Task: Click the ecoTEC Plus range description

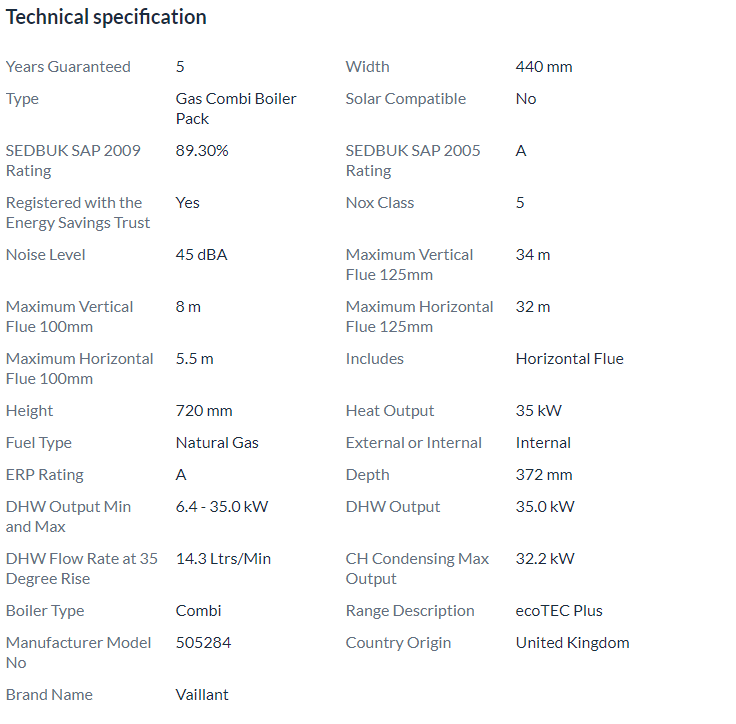Action: pyautogui.click(x=559, y=611)
